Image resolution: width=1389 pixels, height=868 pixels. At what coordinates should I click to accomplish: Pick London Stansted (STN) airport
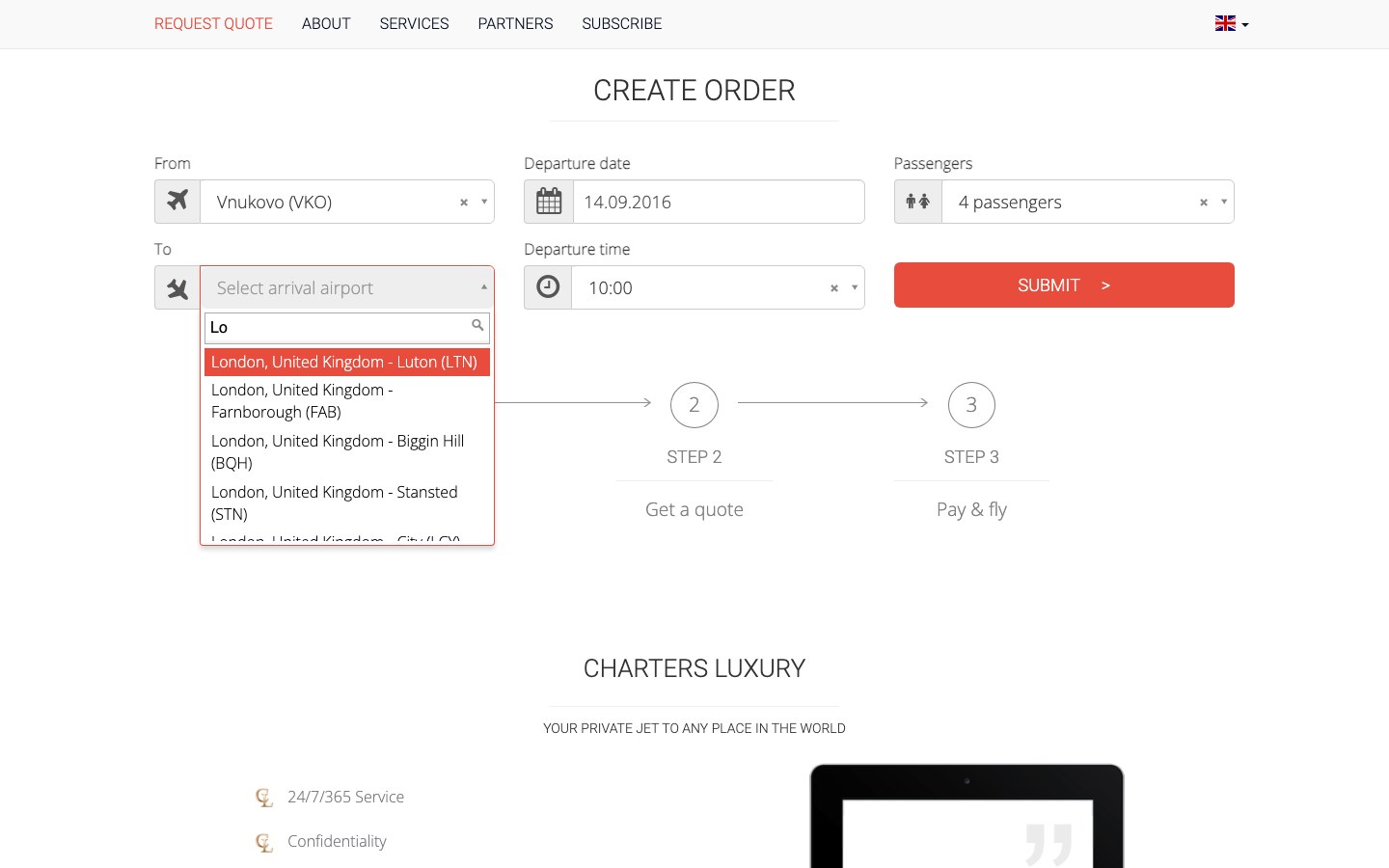tap(347, 503)
